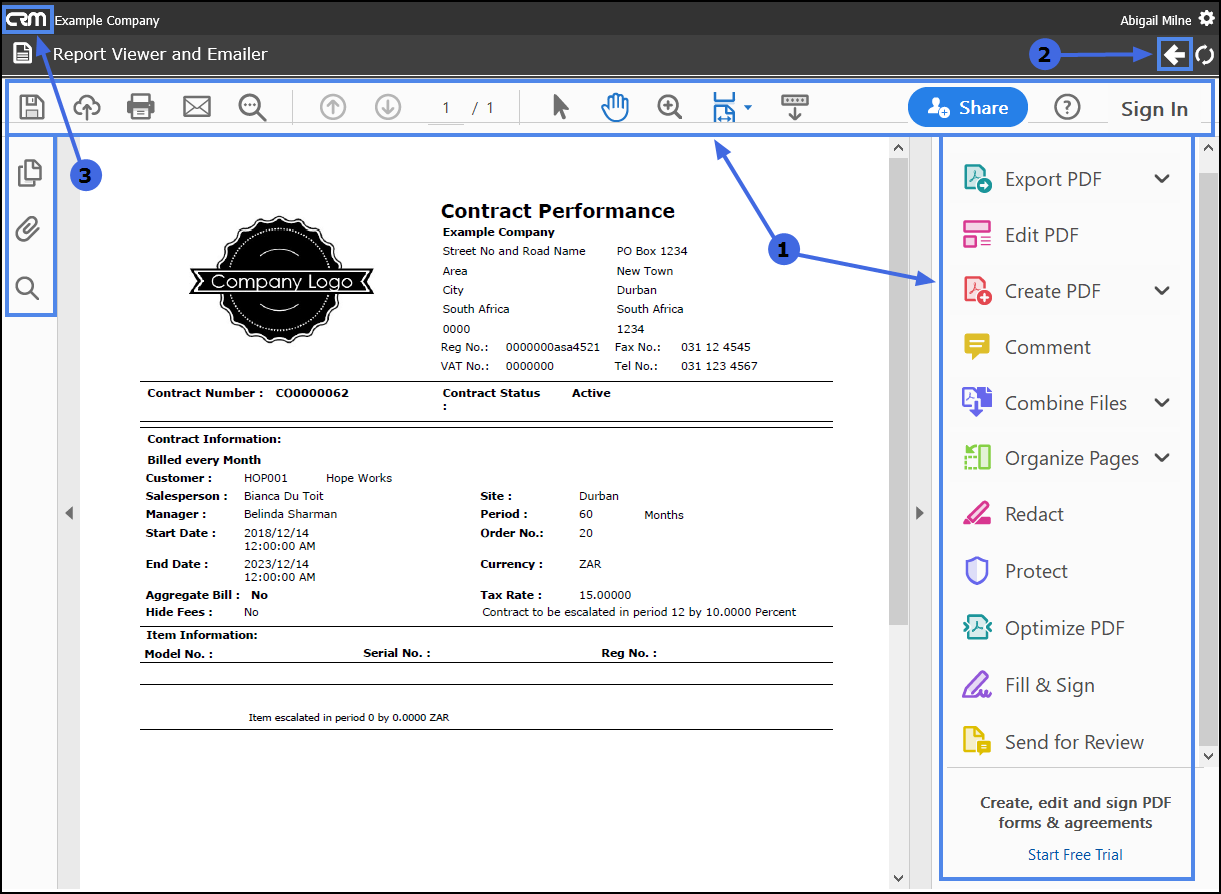Print the contract report
The width and height of the screenshot is (1221, 894).
coord(141,107)
